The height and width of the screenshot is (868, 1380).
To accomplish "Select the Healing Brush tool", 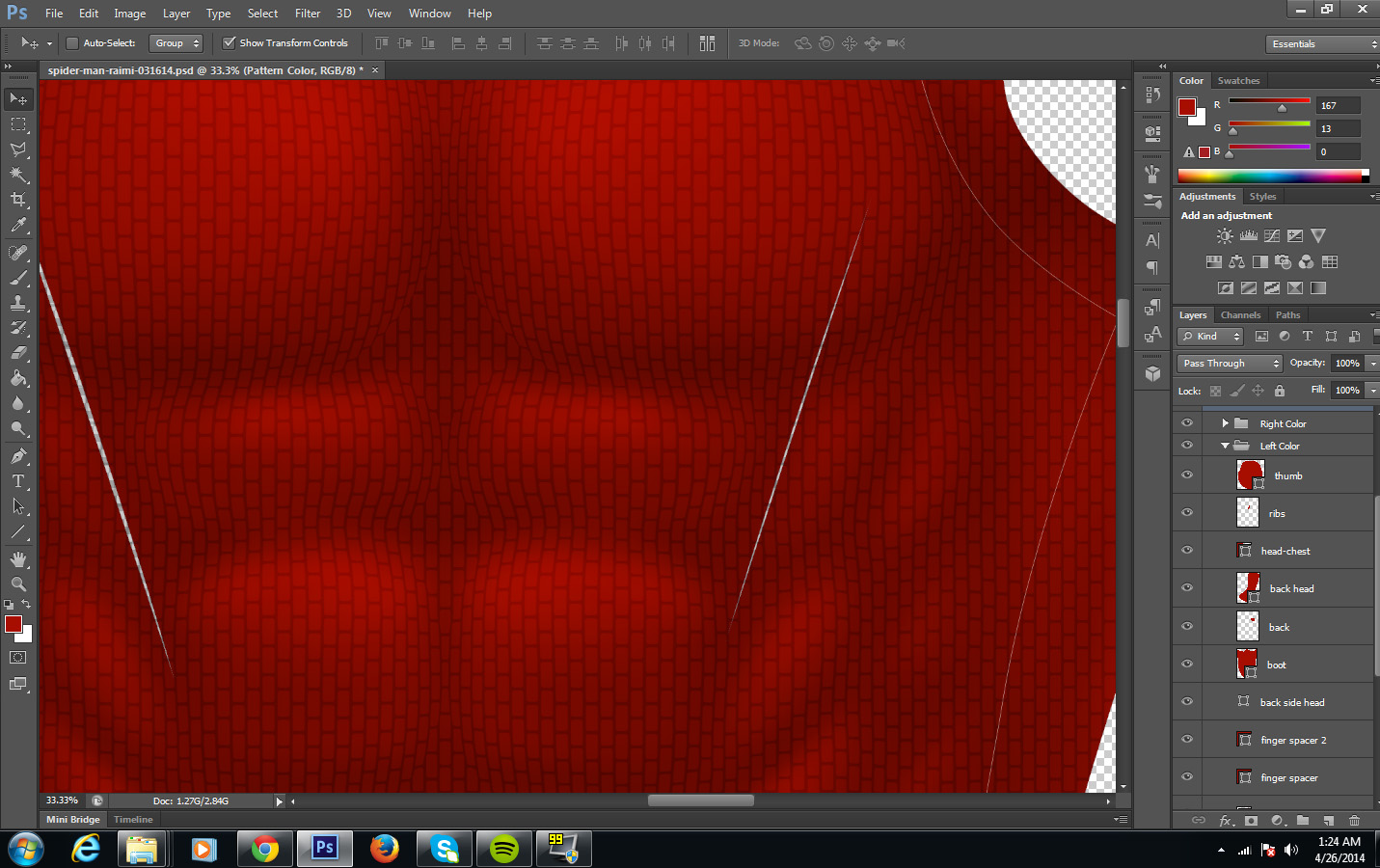I will (18, 253).
